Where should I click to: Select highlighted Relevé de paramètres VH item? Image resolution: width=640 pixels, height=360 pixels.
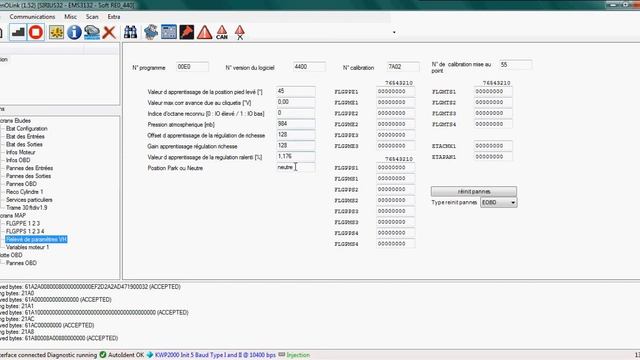(x=36, y=240)
